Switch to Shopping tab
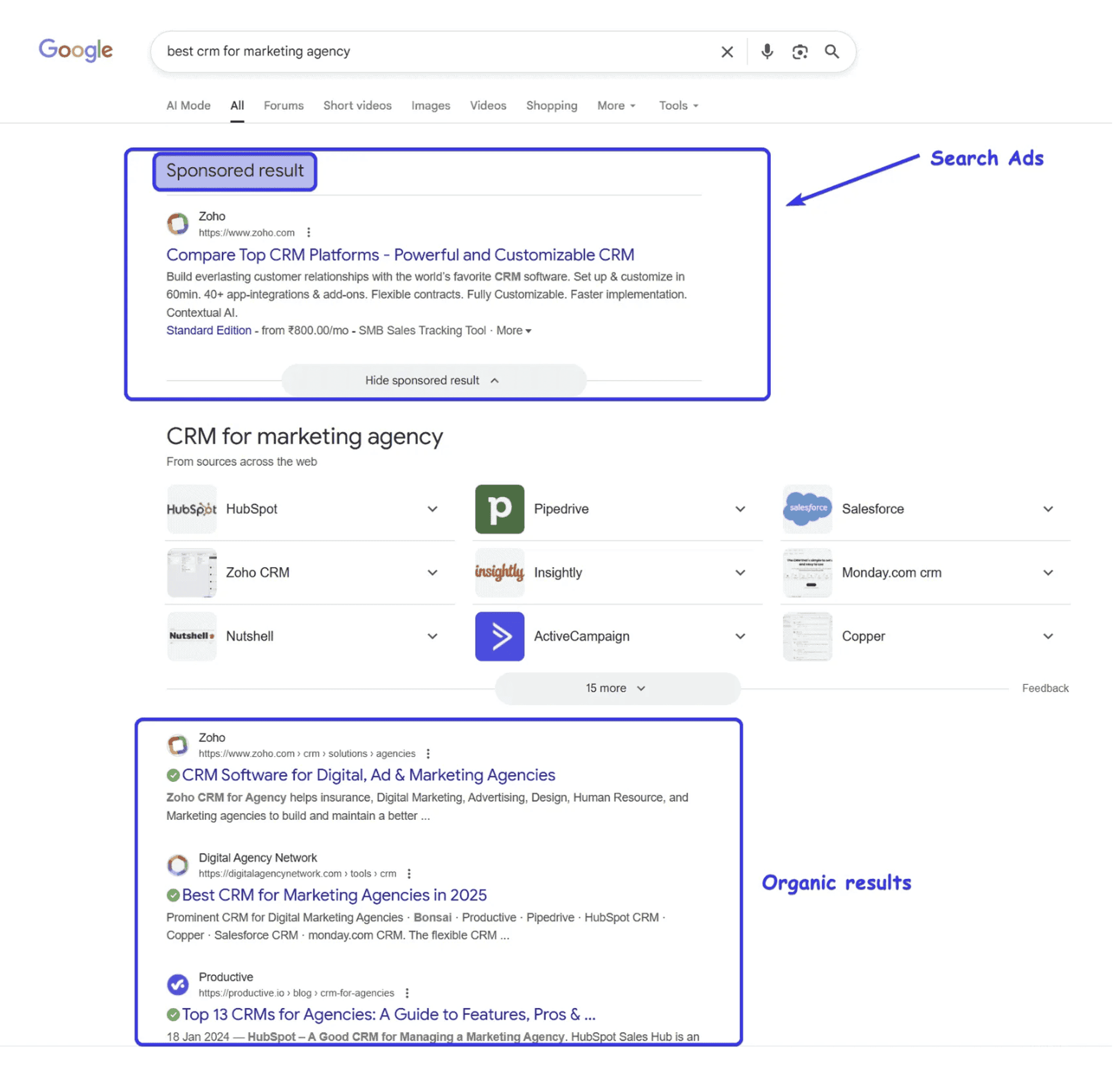Image resolution: width=1120 pixels, height=1075 pixels. (551, 106)
